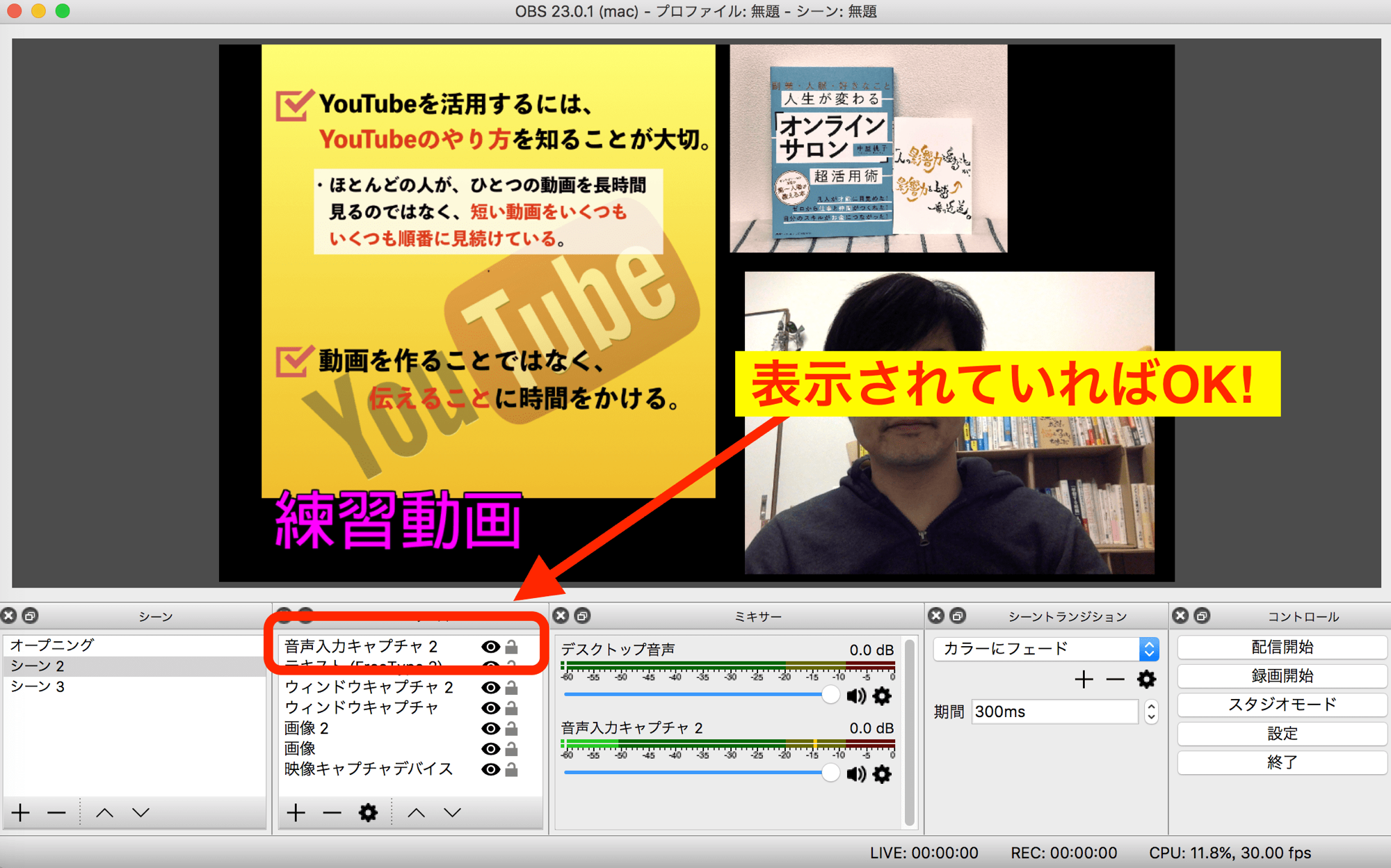Toggle visibility of 画像 source

[490, 748]
